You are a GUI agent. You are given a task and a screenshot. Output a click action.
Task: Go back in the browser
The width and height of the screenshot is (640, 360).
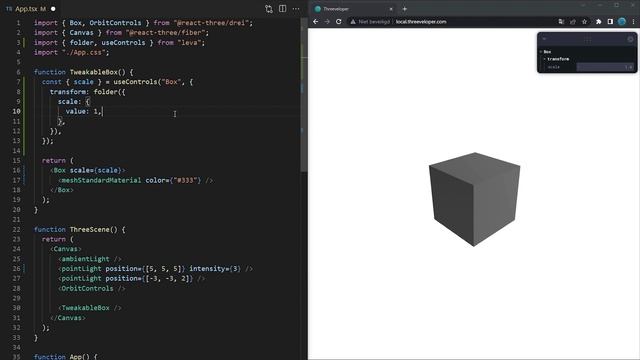click(316, 22)
